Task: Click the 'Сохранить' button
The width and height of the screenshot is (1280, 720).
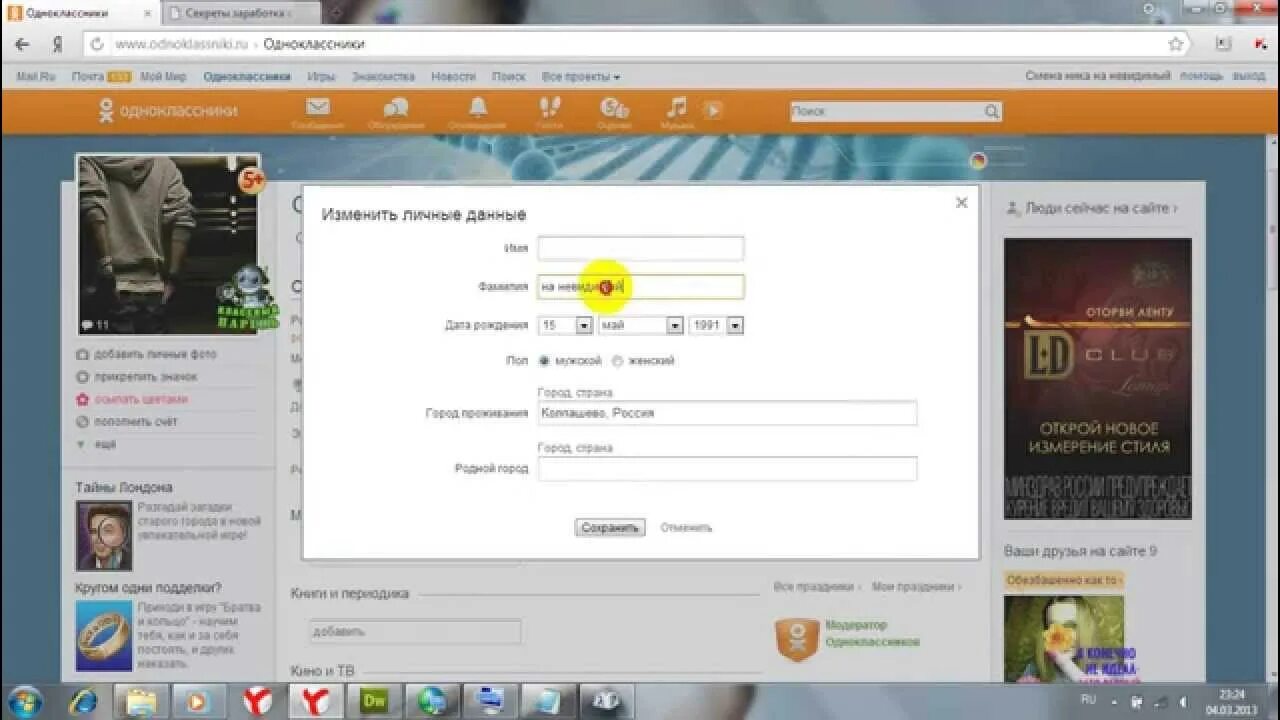Action: pos(610,527)
